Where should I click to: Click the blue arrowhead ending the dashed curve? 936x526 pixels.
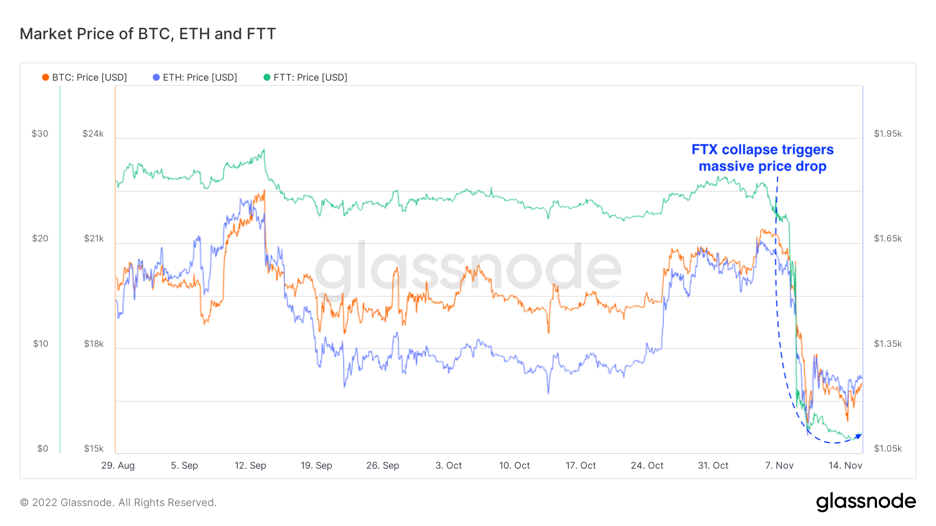(x=857, y=435)
